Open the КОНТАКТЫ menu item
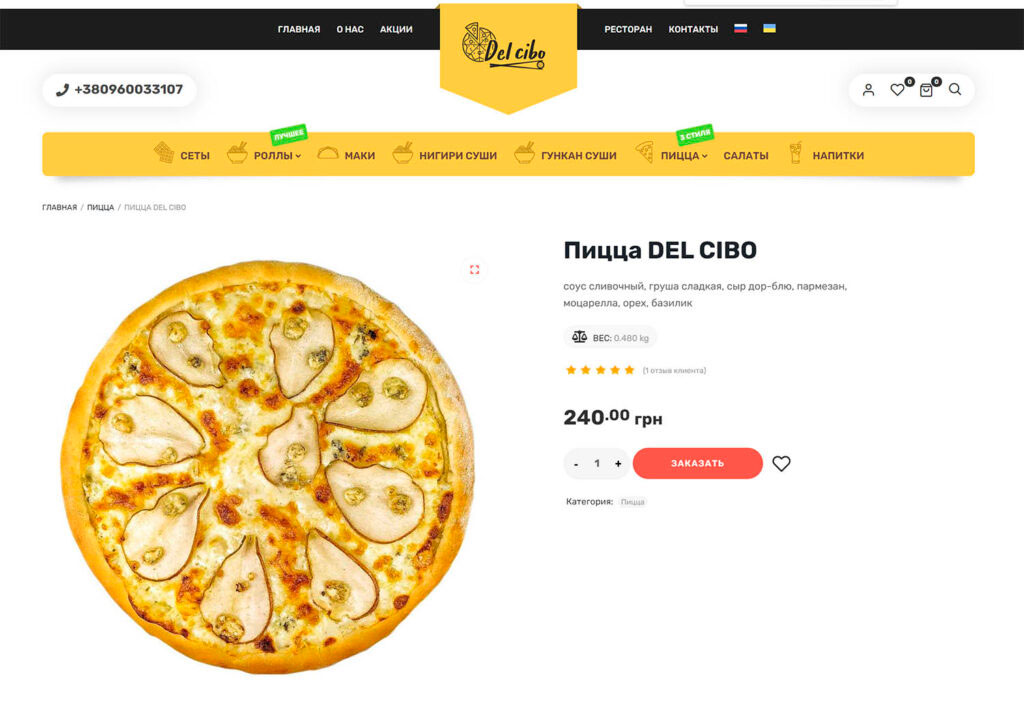Viewport: 1024px width, 708px height. 693,29
